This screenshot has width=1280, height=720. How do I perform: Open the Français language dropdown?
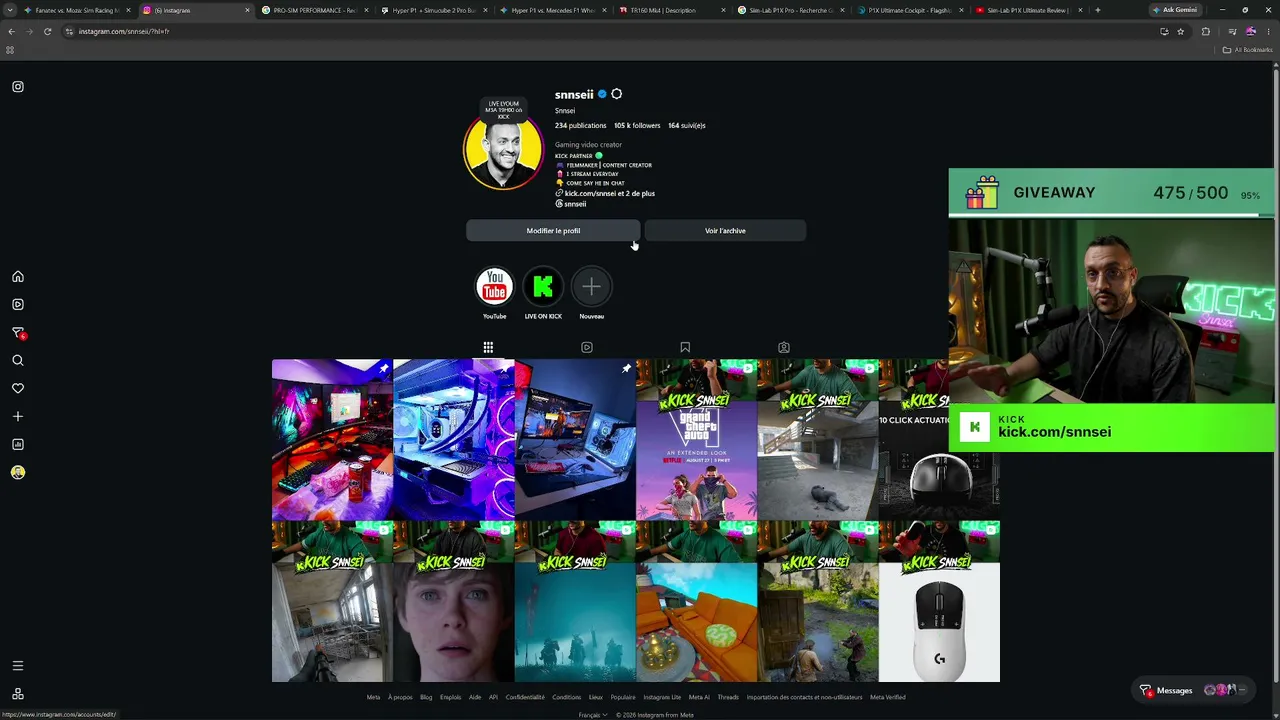coord(594,715)
